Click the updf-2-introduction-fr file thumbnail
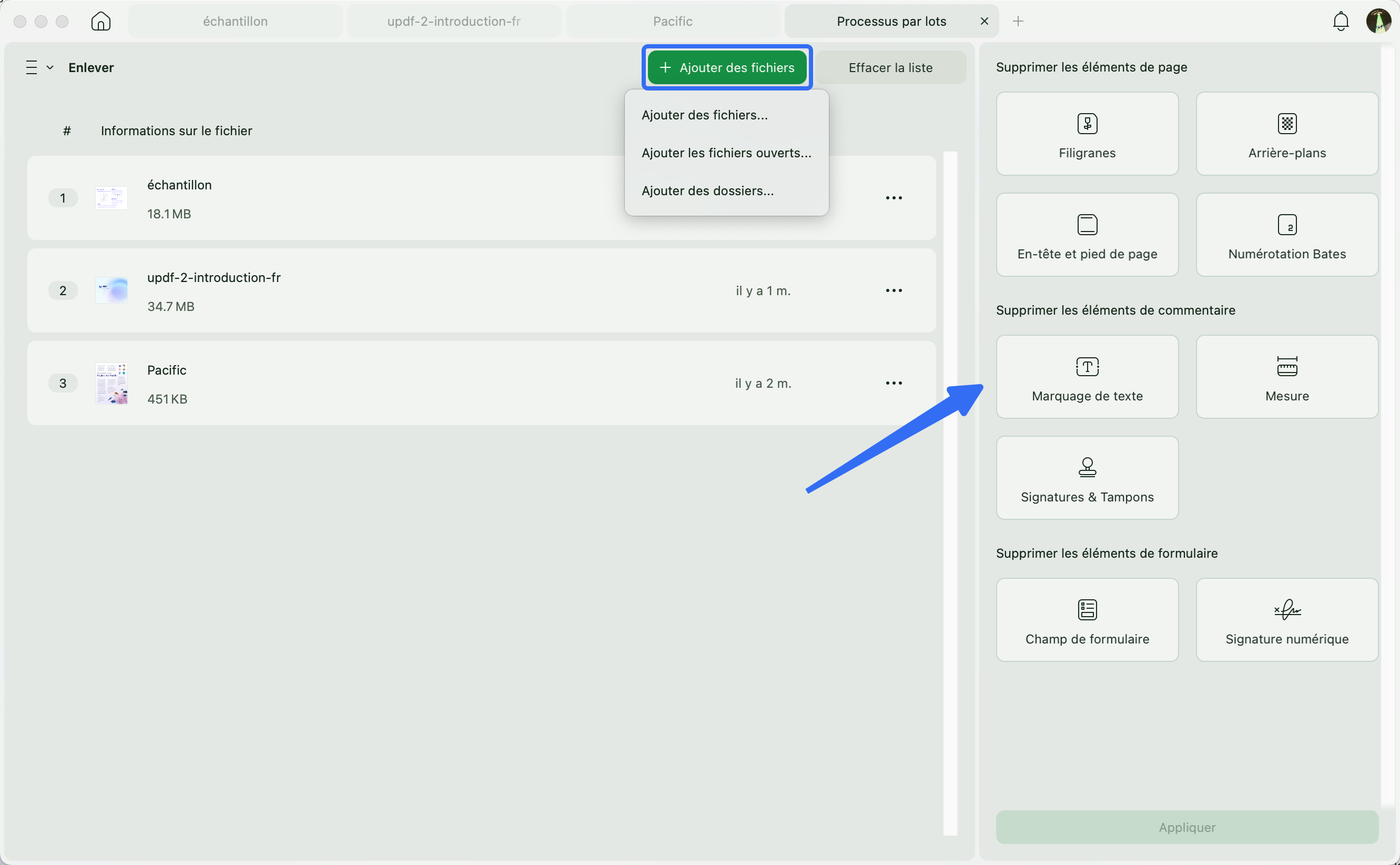 [x=111, y=290]
